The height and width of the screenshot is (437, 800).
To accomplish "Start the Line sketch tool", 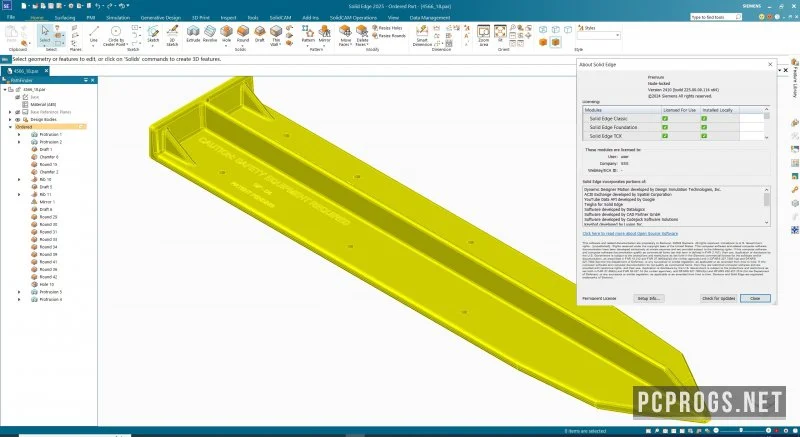I will click(x=93, y=34).
